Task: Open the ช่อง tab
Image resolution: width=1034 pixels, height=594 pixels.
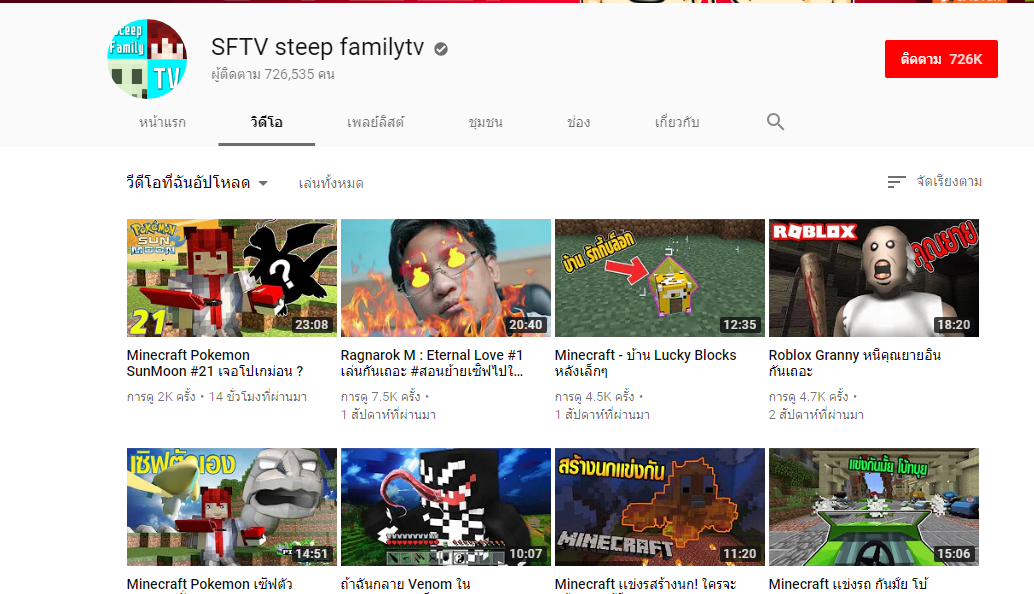Action: click(578, 122)
